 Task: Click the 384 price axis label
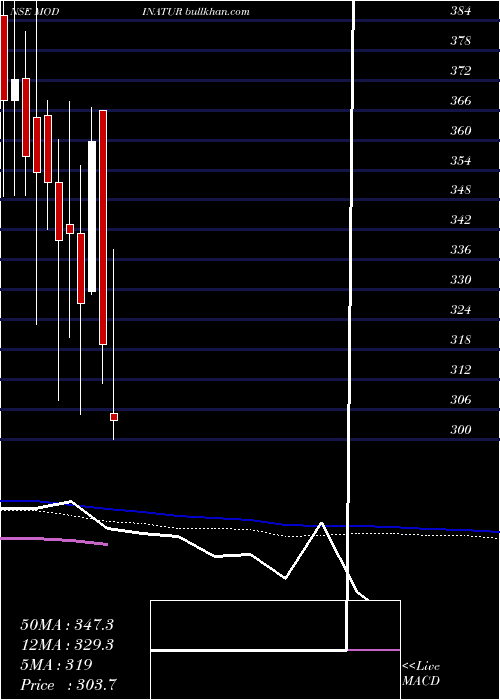460,11
